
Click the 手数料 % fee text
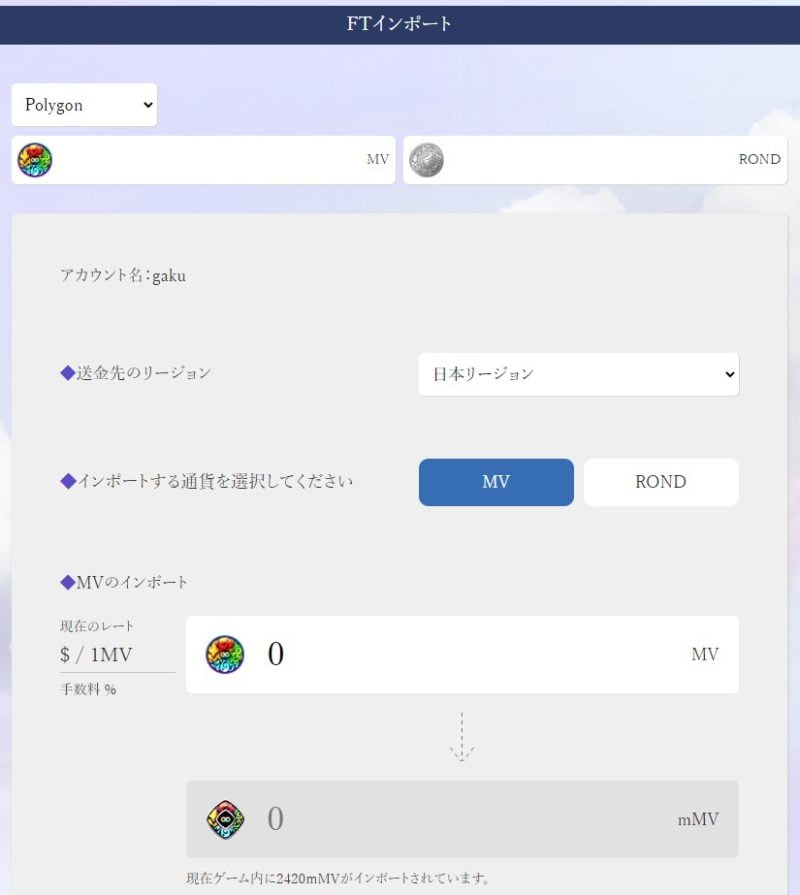88,689
